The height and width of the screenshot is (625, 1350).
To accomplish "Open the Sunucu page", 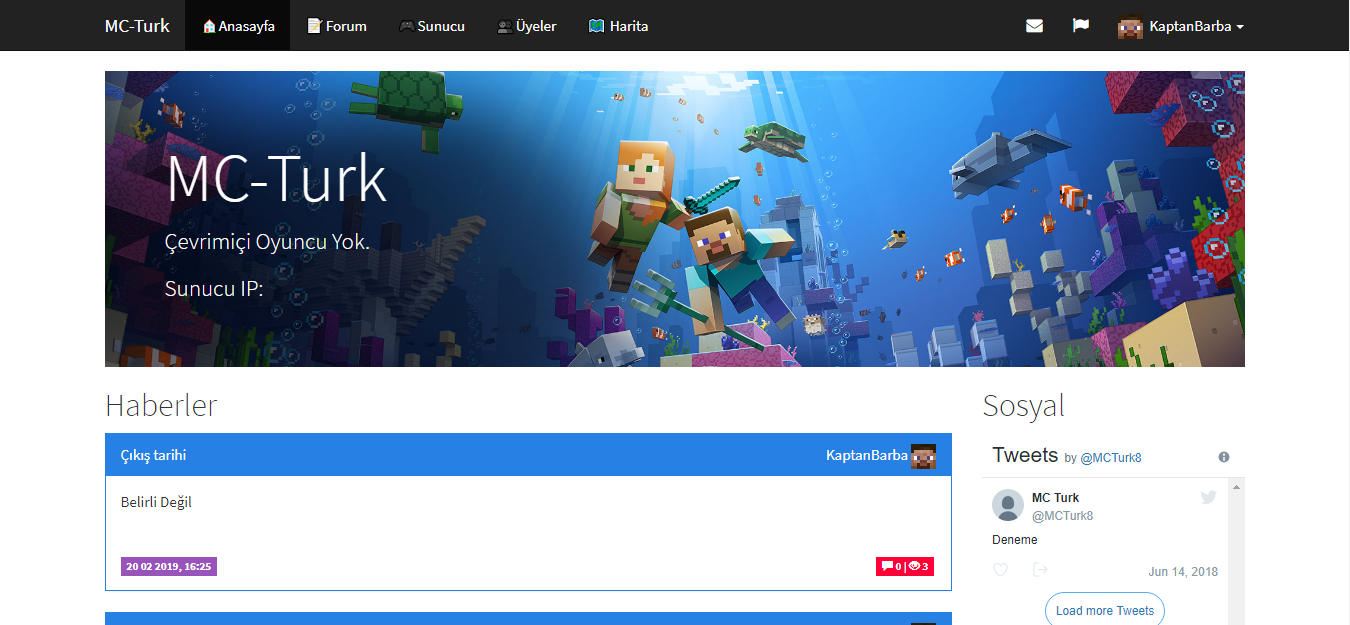I will click(x=432, y=26).
